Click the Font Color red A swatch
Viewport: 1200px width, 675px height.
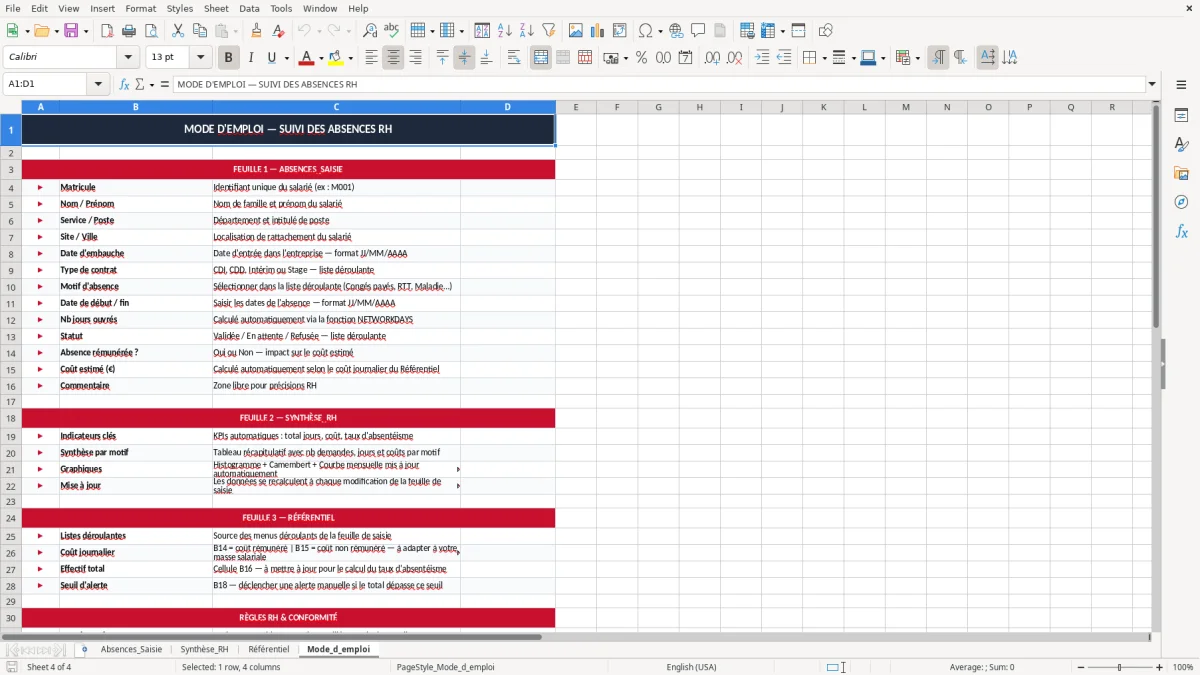307,58
